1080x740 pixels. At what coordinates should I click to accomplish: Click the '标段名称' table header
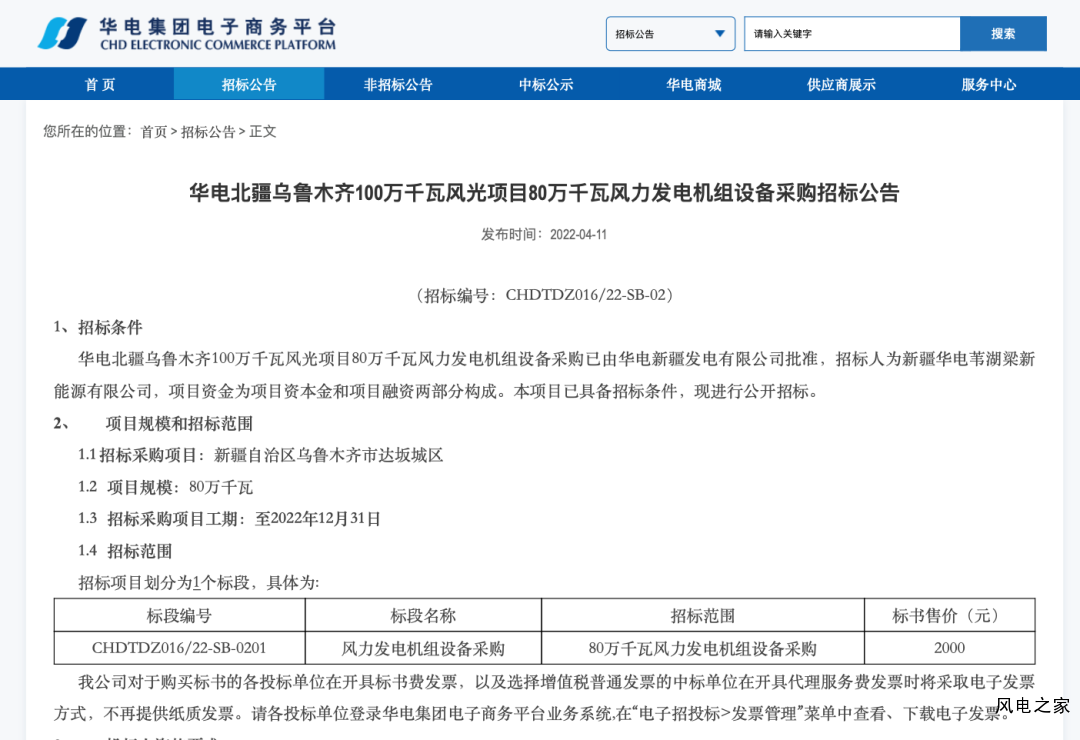click(x=423, y=615)
